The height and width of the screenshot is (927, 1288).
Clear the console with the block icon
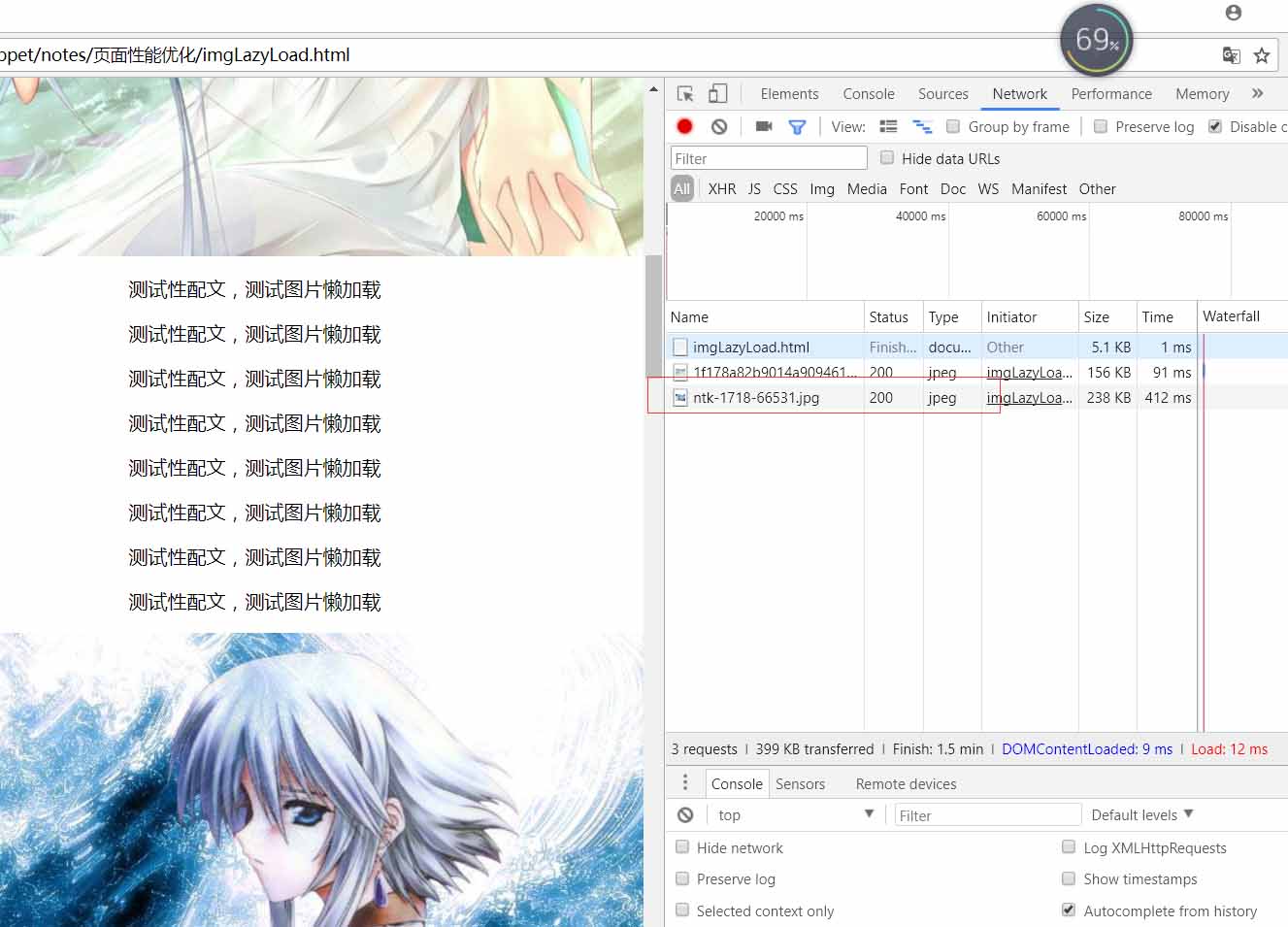685,815
